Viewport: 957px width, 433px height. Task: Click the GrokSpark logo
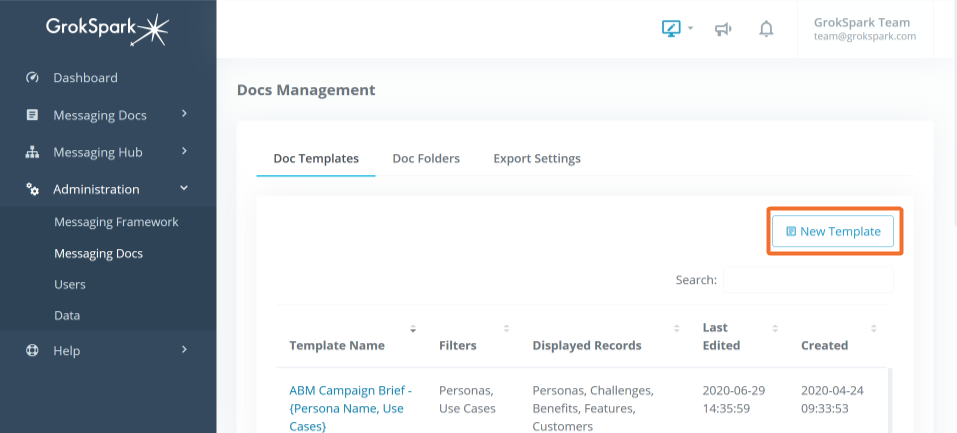107,29
